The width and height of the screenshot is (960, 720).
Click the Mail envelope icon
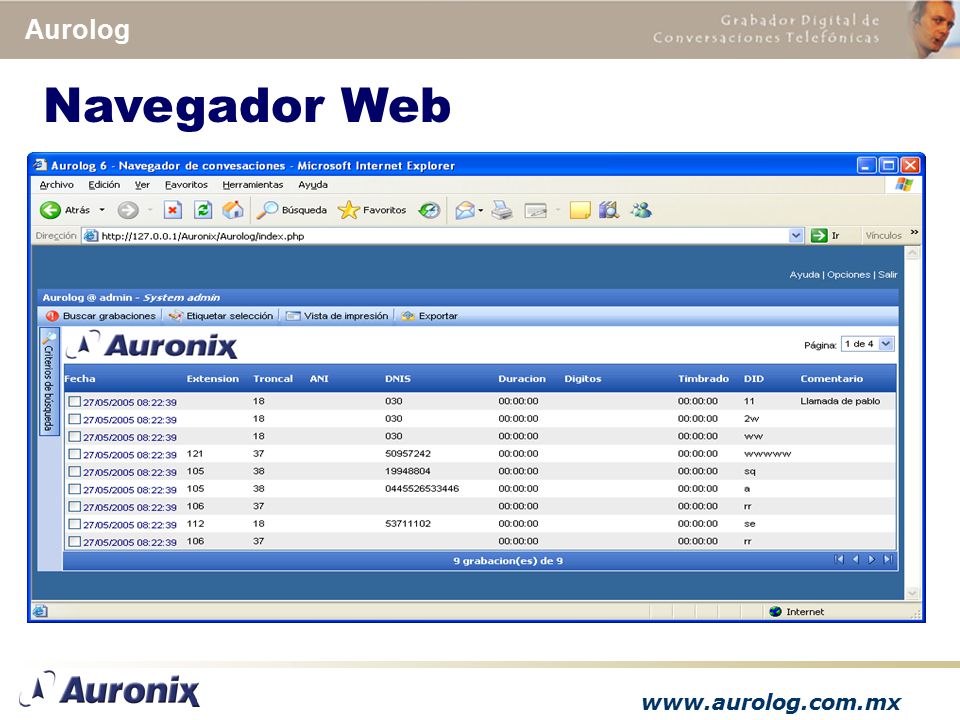(465, 211)
